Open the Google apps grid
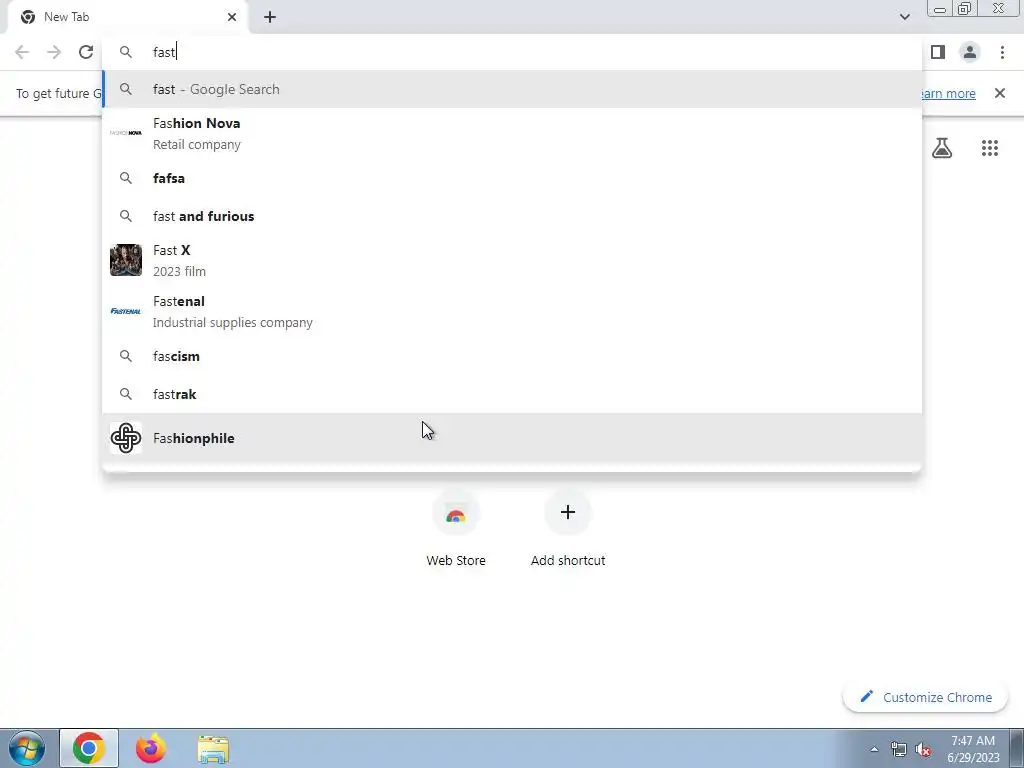 pyautogui.click(x=990, y=148)
